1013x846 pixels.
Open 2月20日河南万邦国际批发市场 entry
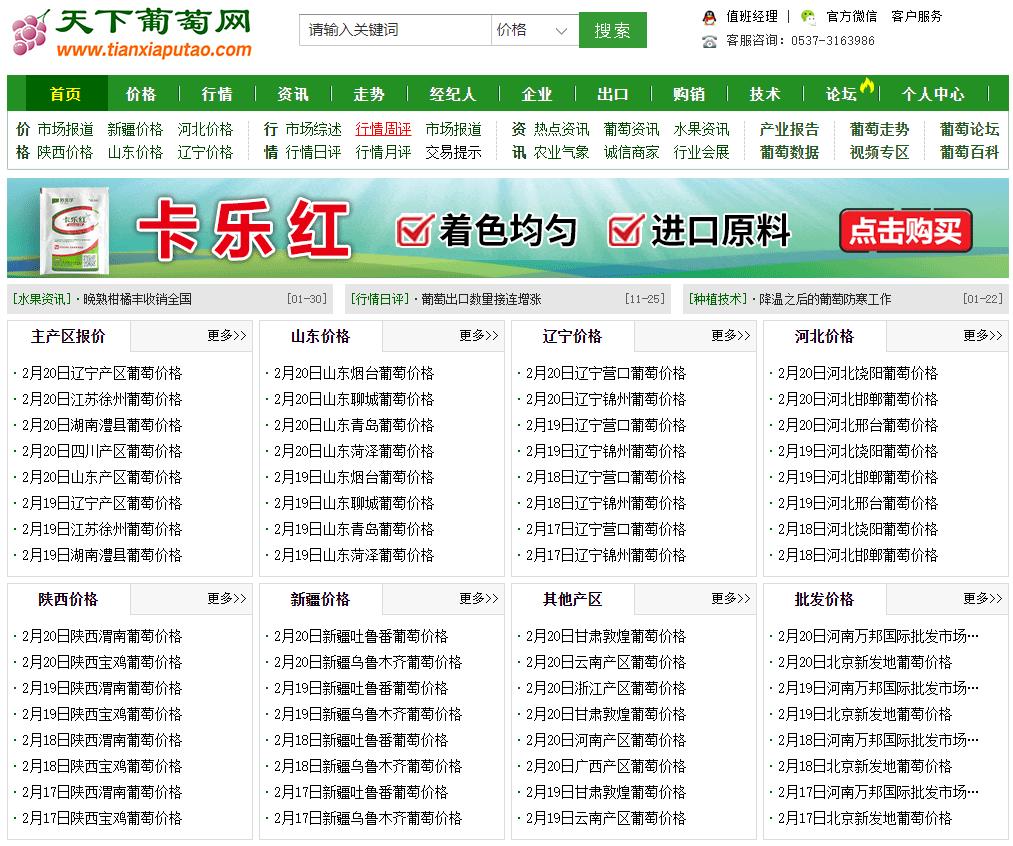pyautogui.click(x=879, y=636)
